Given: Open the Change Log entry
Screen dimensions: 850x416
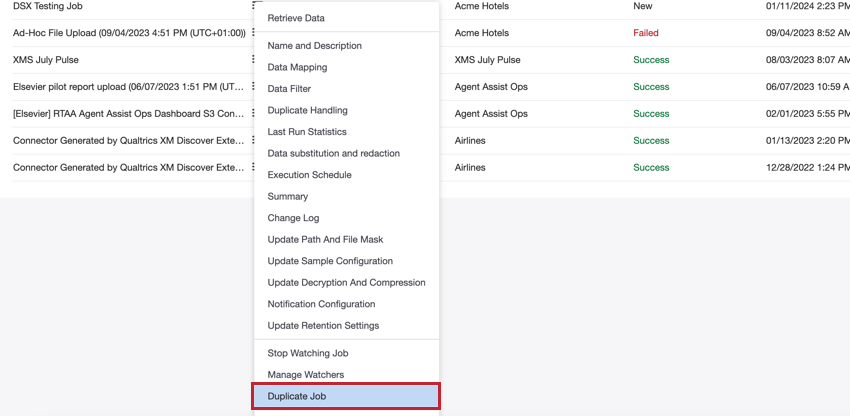Looking at the screenshot, I should click(x=346, y=218).
